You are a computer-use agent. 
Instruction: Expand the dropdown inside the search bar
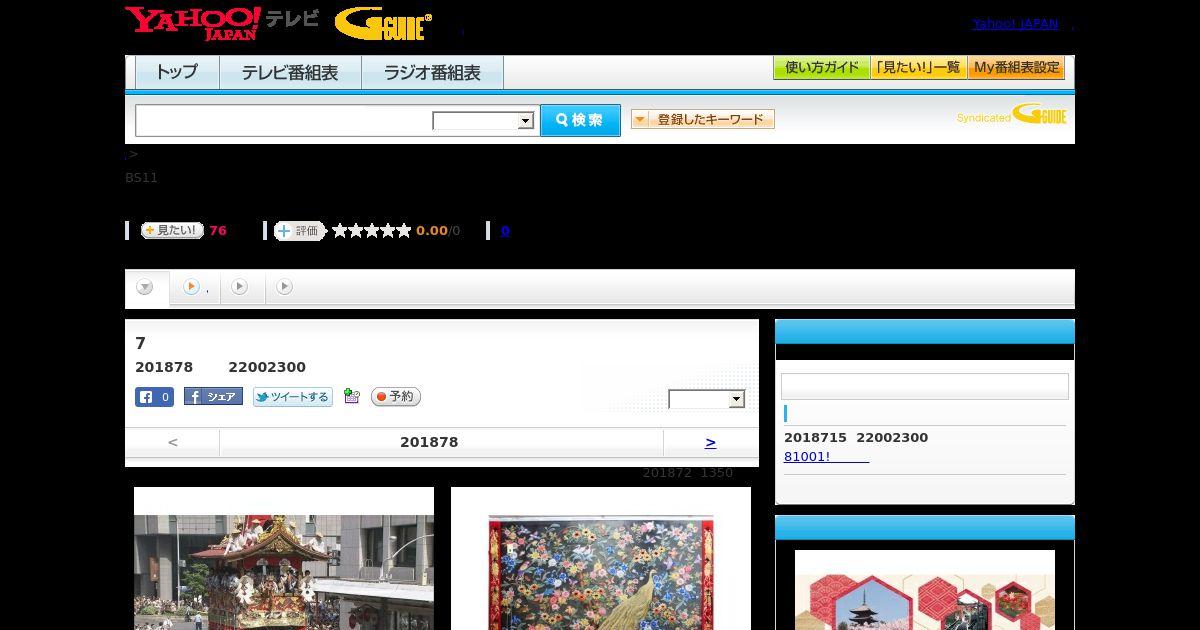click(484, 121)
